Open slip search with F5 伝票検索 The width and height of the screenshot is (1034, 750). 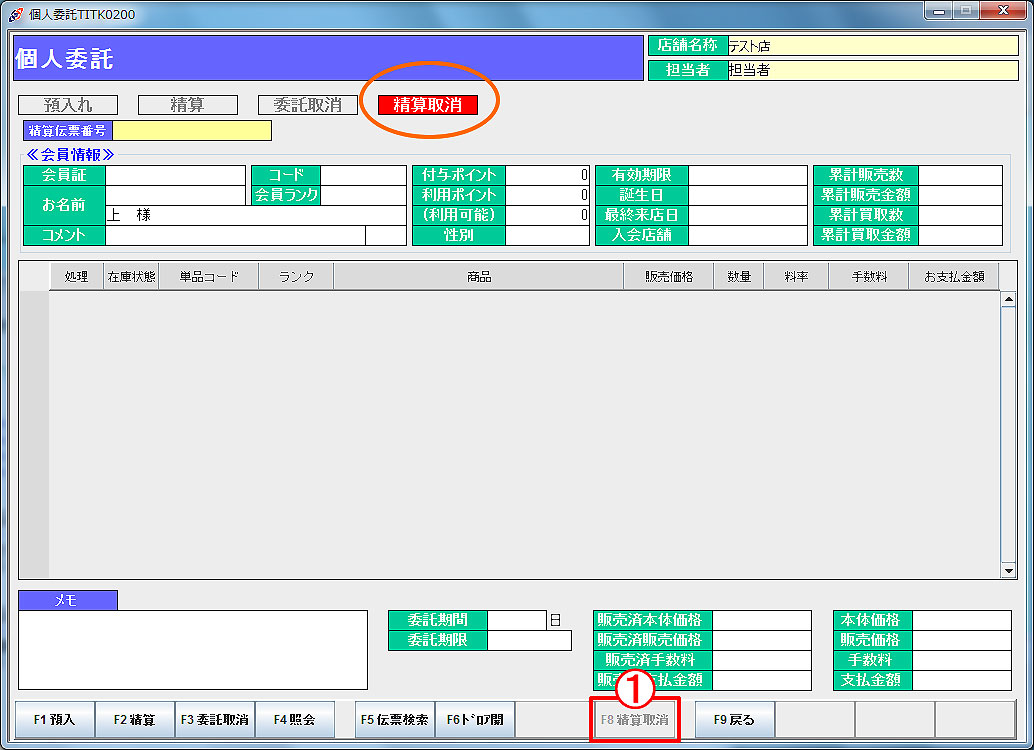(395, 719)
